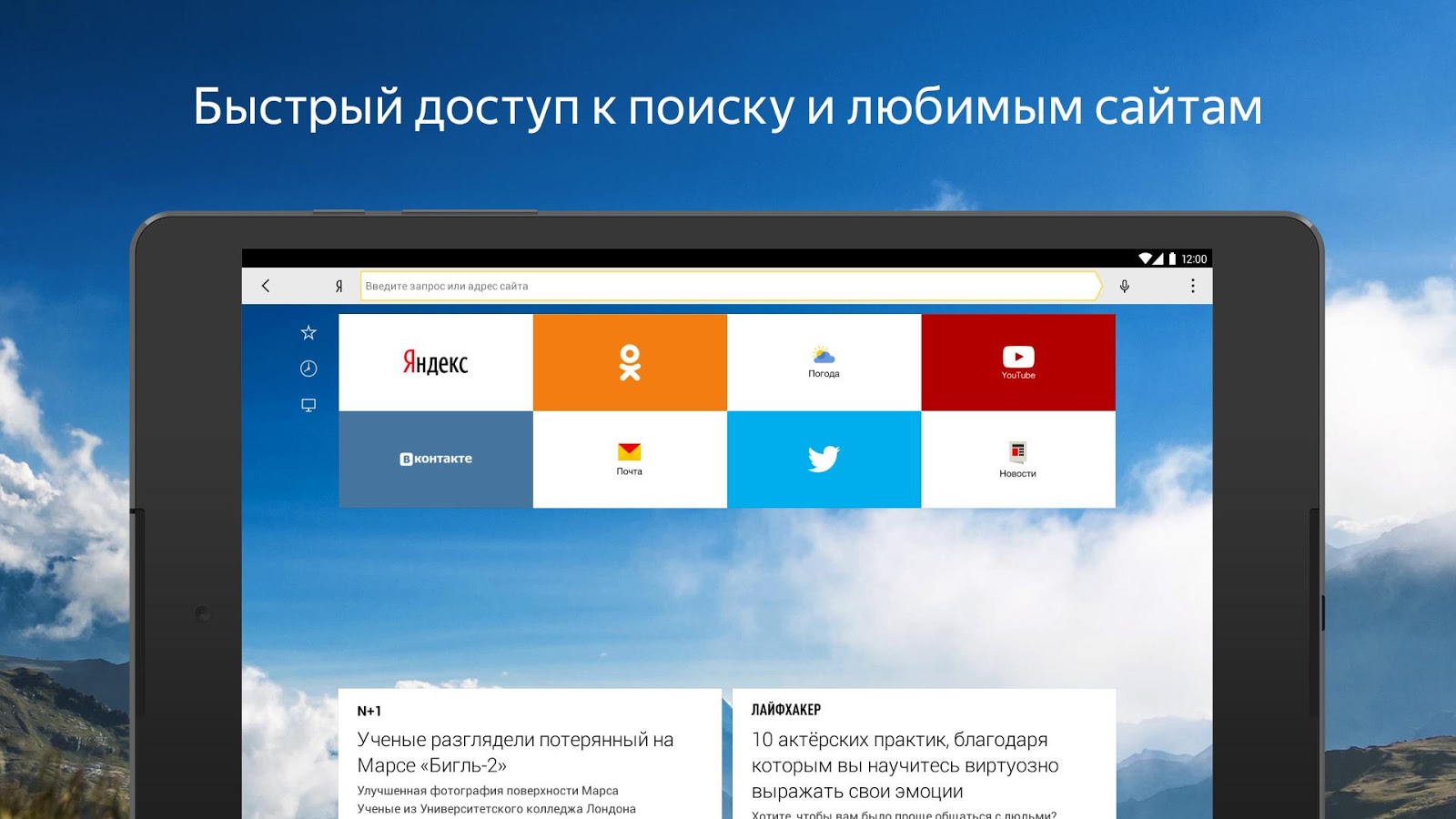Click the search or address input field

[728, 286]
